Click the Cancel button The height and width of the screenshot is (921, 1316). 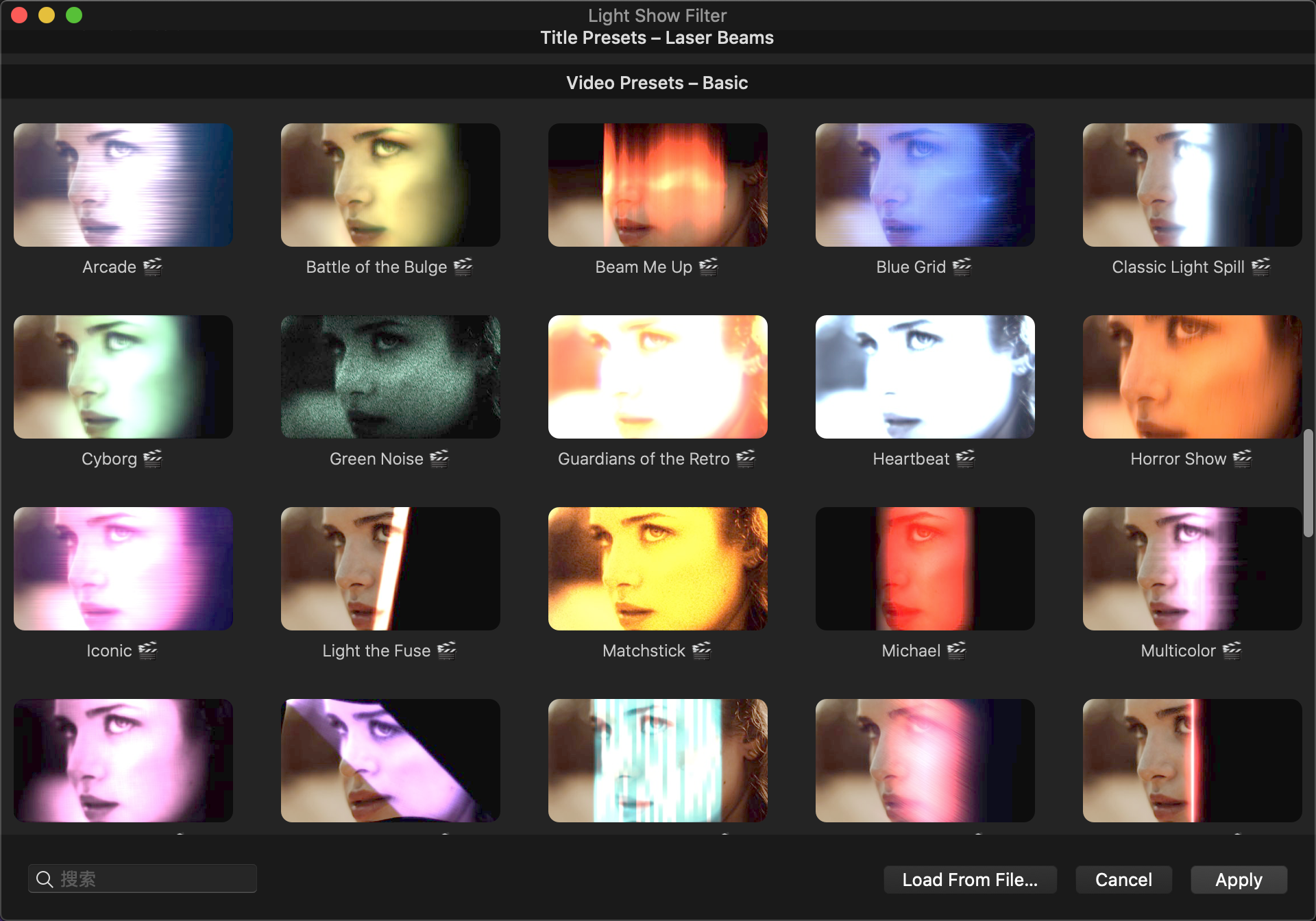[1123, 879]
